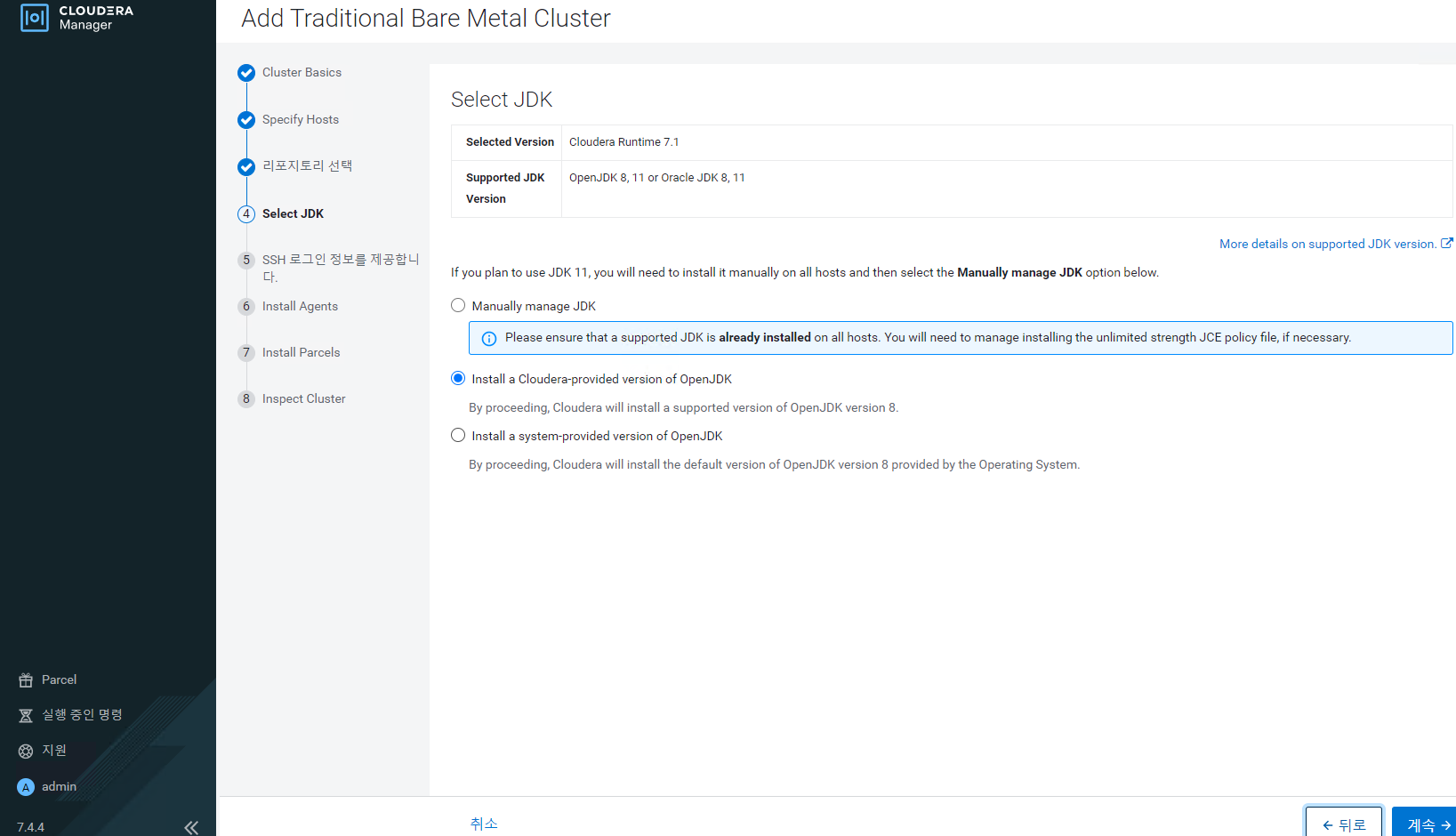Click the external link icon beside JDK details
The image size is (1456, 836).
coord(1447,243)
